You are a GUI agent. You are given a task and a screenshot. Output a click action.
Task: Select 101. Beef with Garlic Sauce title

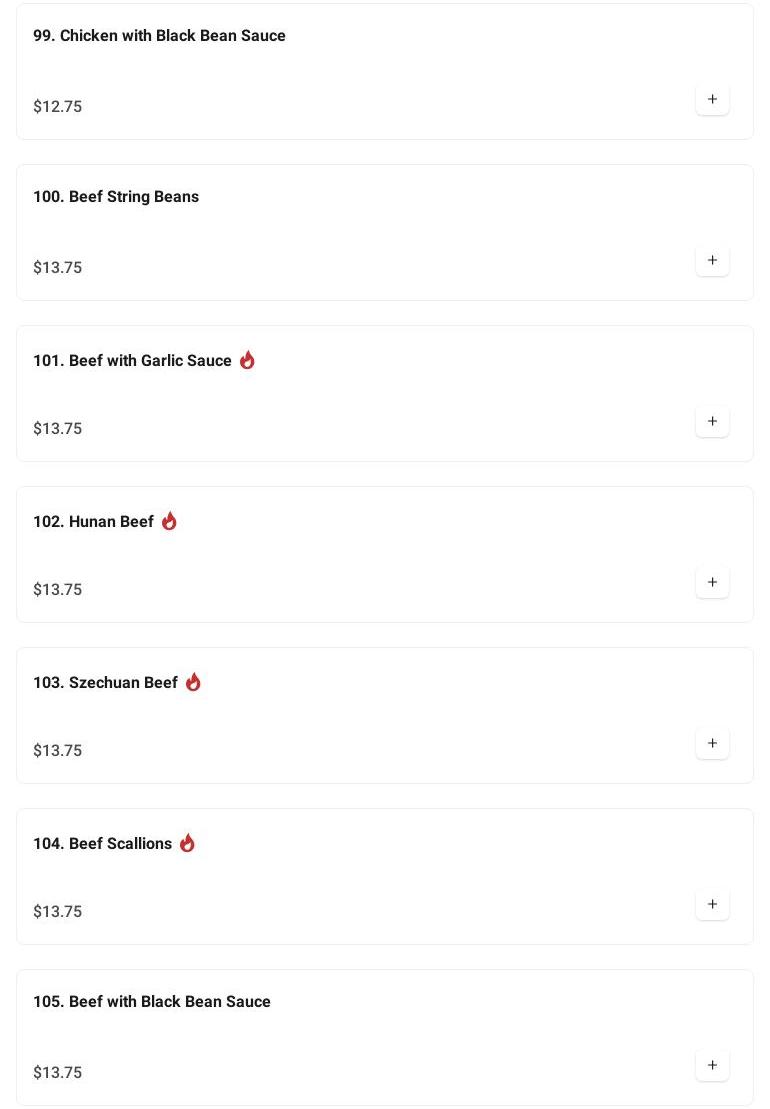pos(132,361)
